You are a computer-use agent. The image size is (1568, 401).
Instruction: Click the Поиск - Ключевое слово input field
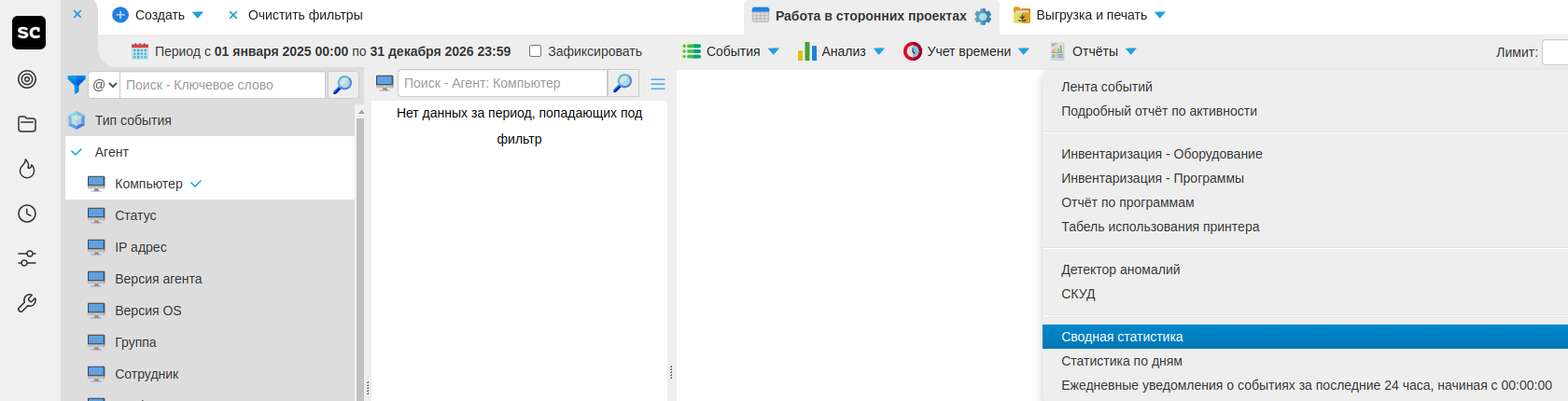[222, 85]
